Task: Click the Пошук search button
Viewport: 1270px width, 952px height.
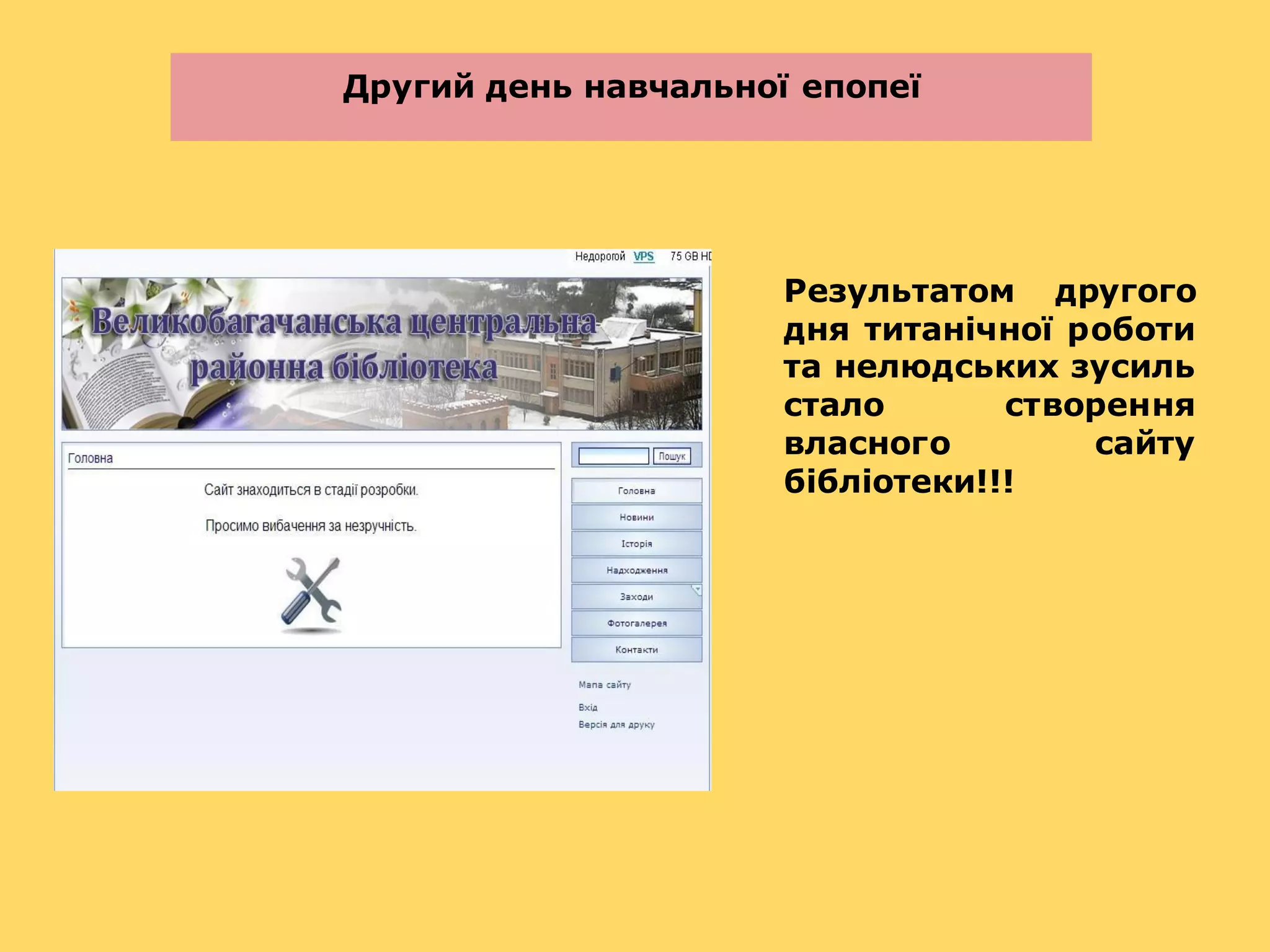Action: pyautogui.click(x=672, y=456)
